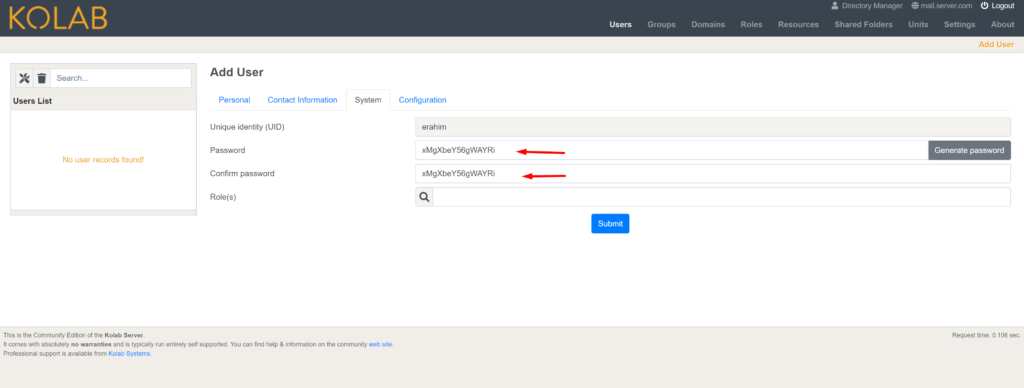Switch to the Configuration tab

[x=423, y=100]
